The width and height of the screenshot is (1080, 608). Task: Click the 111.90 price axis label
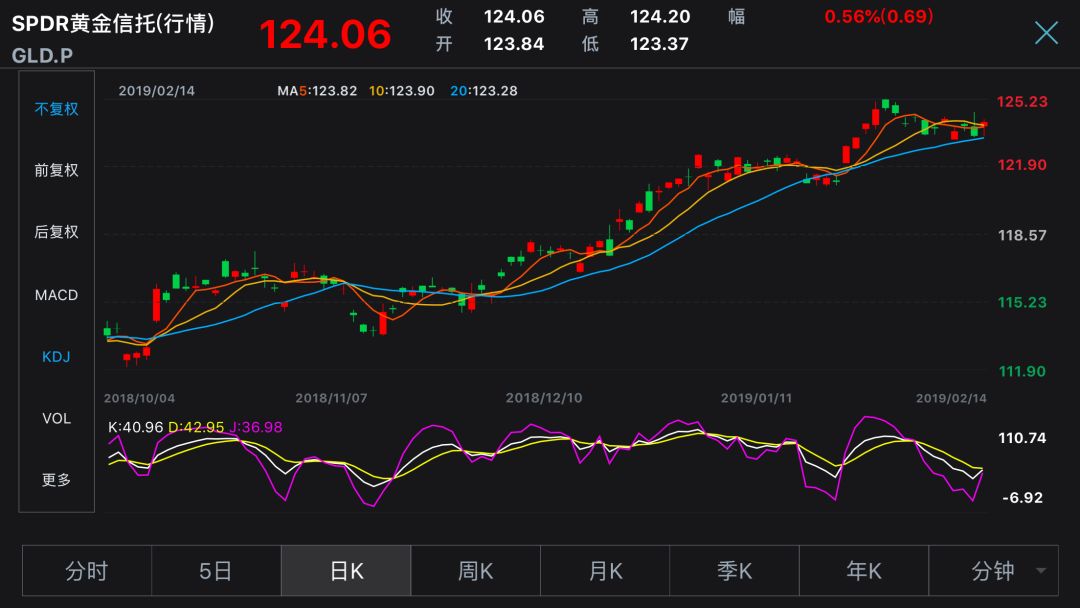pyautogui.click(x=1022, y=371)
